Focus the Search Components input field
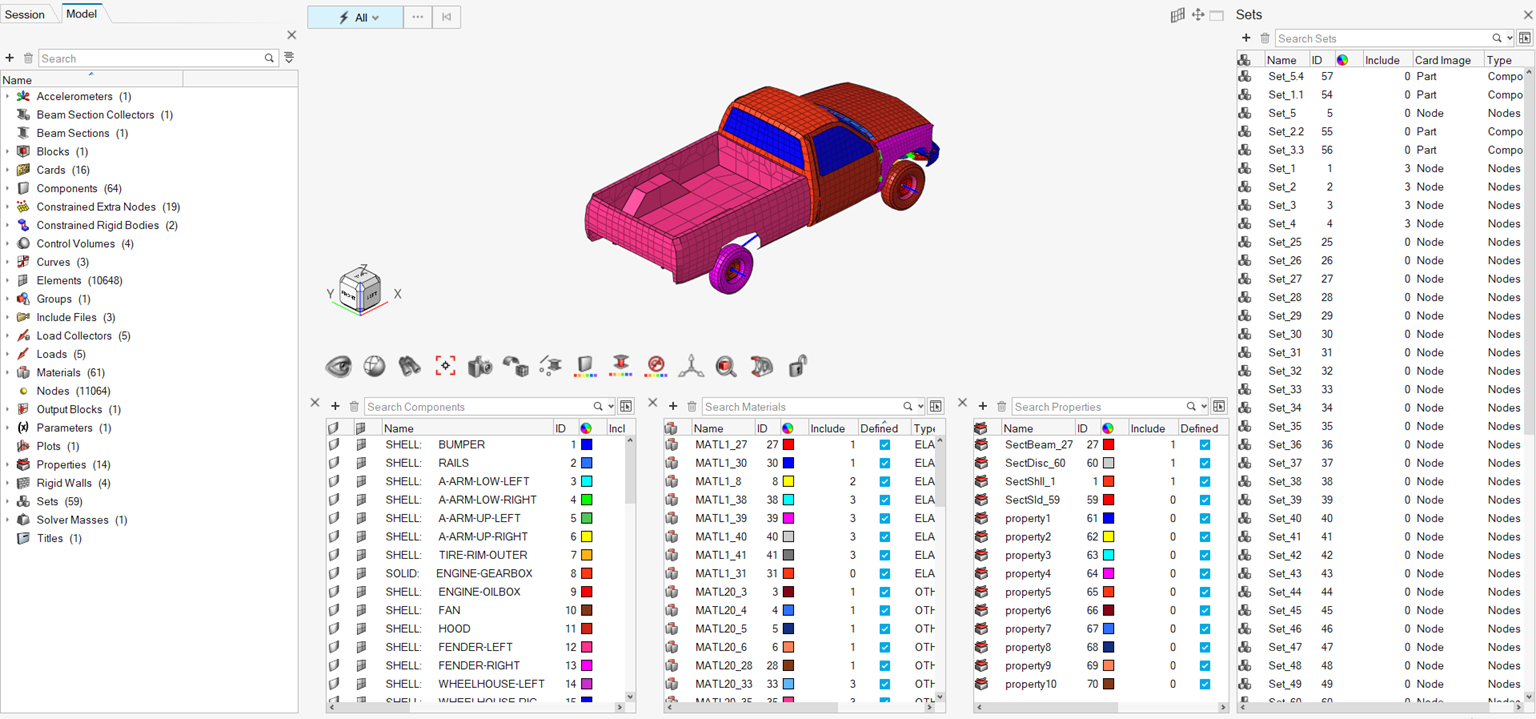 478,406
